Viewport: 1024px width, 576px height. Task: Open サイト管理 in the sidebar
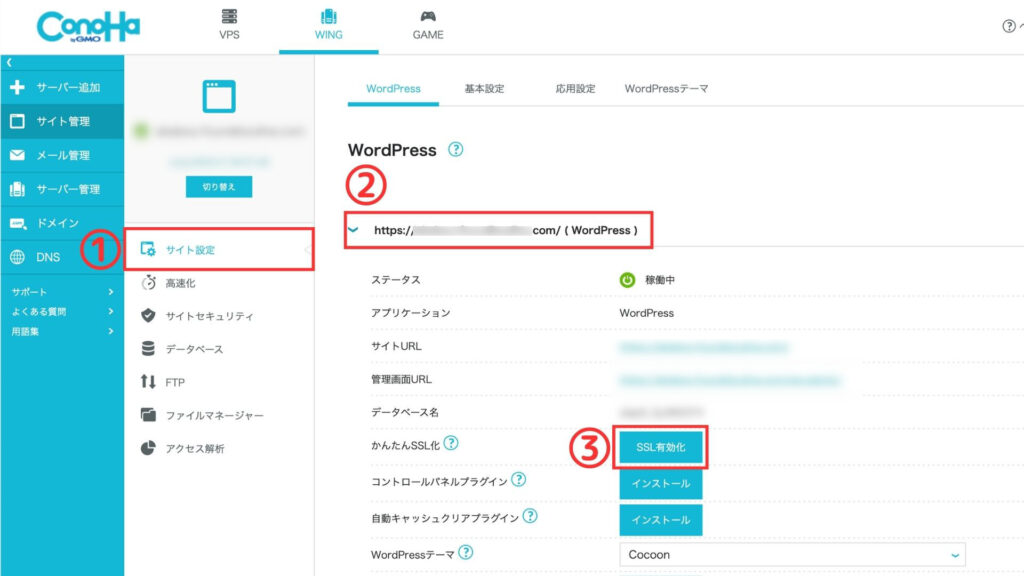(x=62, y=121)
